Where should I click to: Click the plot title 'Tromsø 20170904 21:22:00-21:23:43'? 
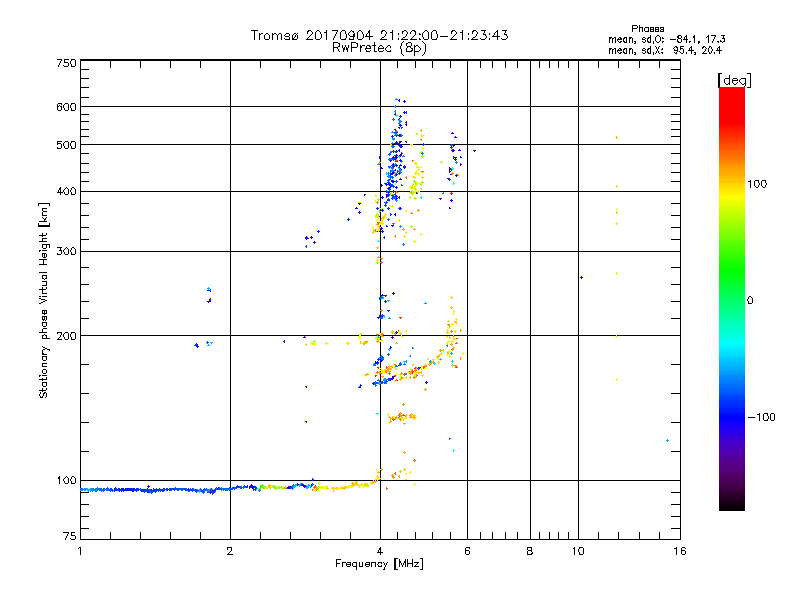pyautogui.click(x=379, y=35)
